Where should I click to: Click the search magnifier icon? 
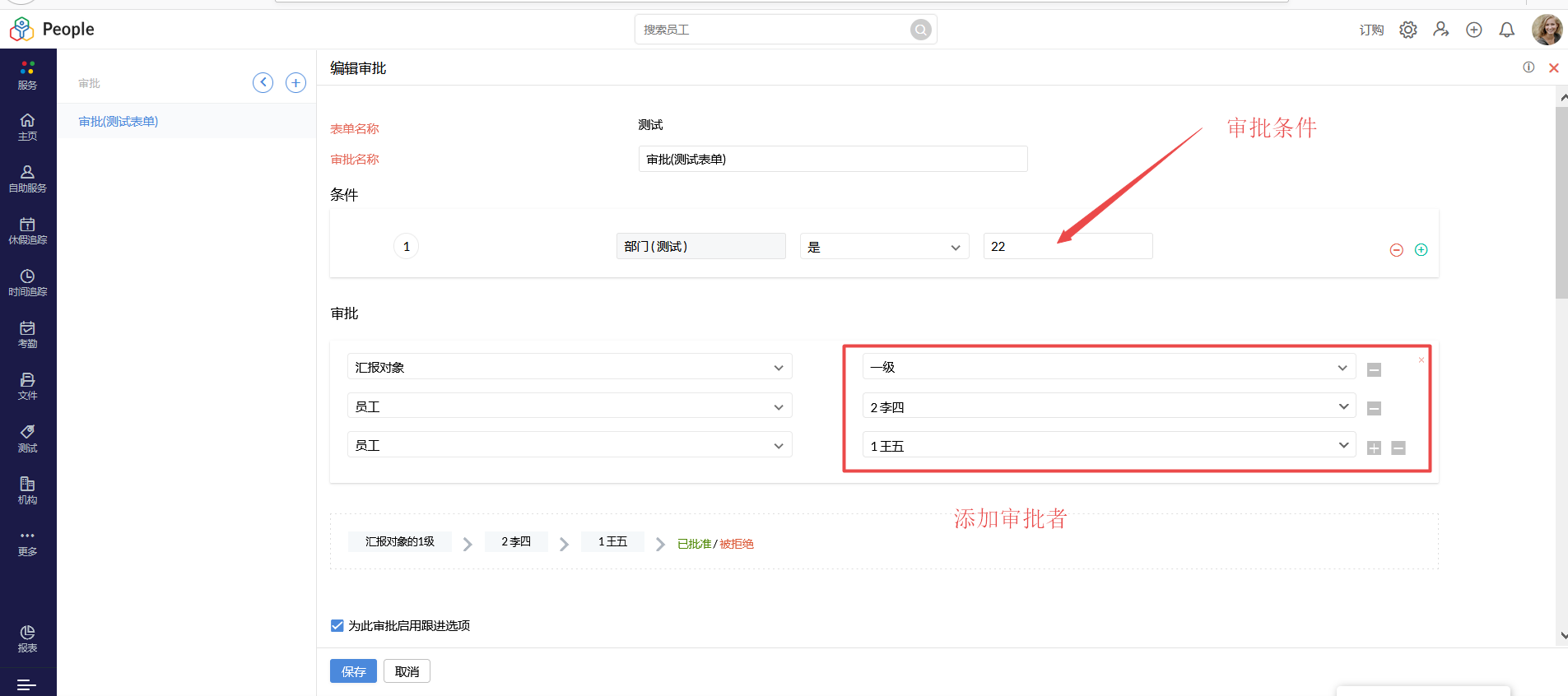[920, 30]
